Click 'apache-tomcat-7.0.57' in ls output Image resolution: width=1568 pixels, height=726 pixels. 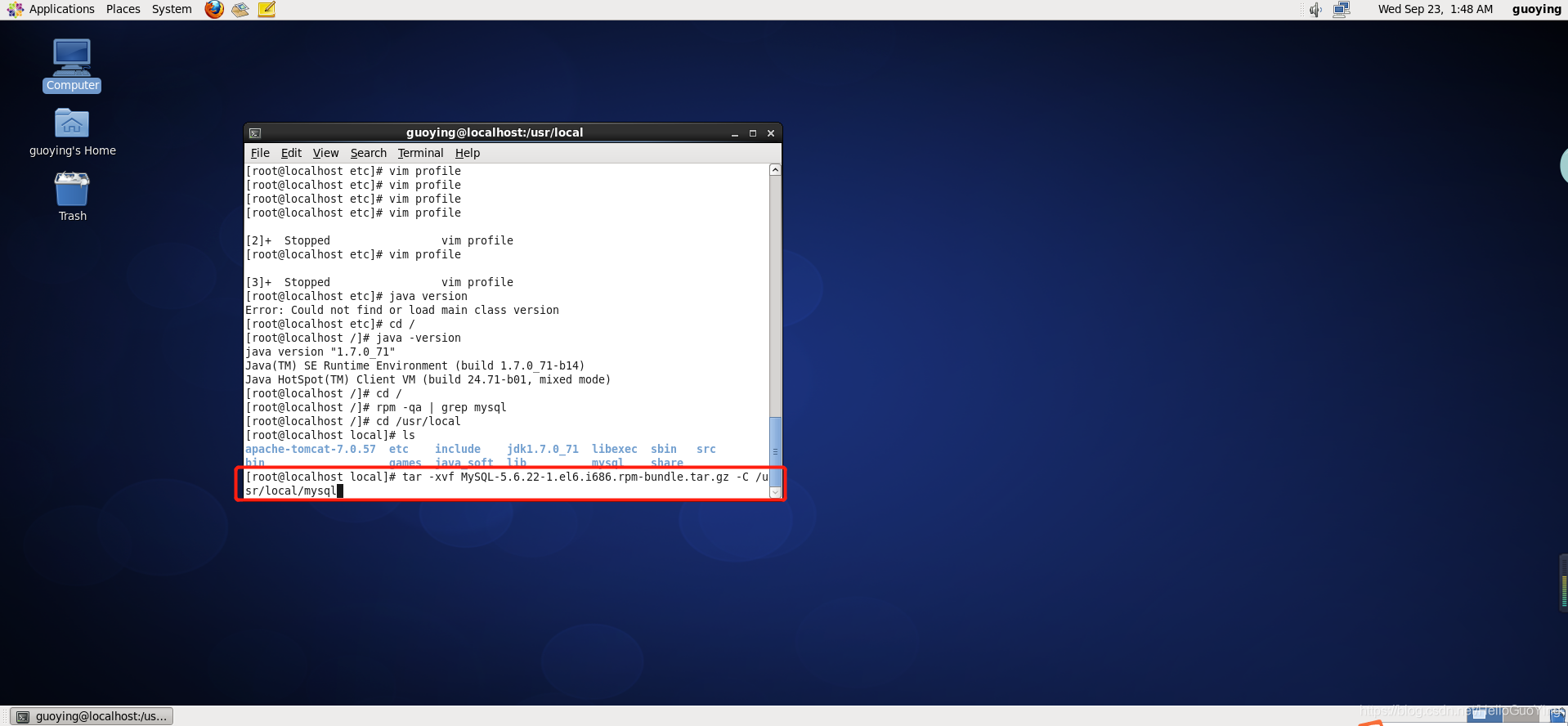coord(311,449)
